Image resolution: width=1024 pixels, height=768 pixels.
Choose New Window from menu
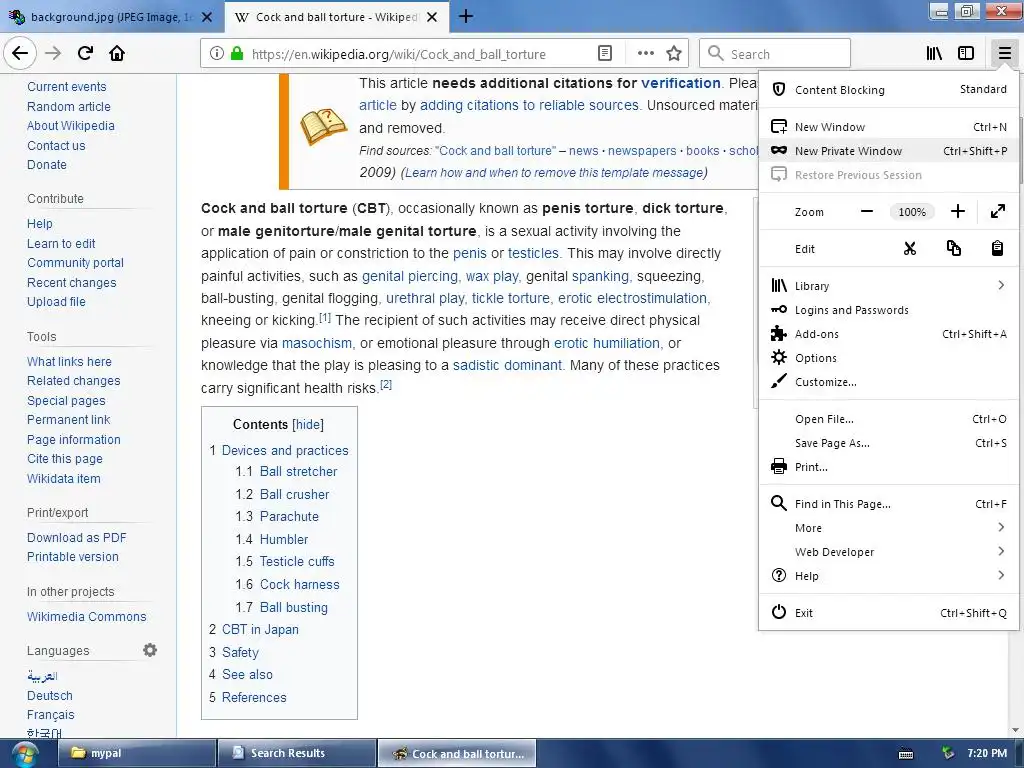(889, 127)
